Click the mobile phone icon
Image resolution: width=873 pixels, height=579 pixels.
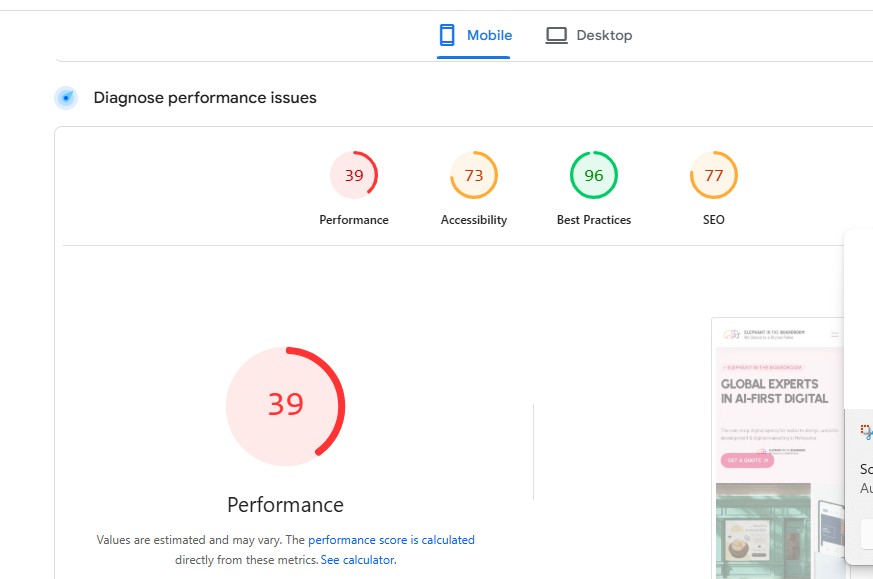tap(447, 36)
